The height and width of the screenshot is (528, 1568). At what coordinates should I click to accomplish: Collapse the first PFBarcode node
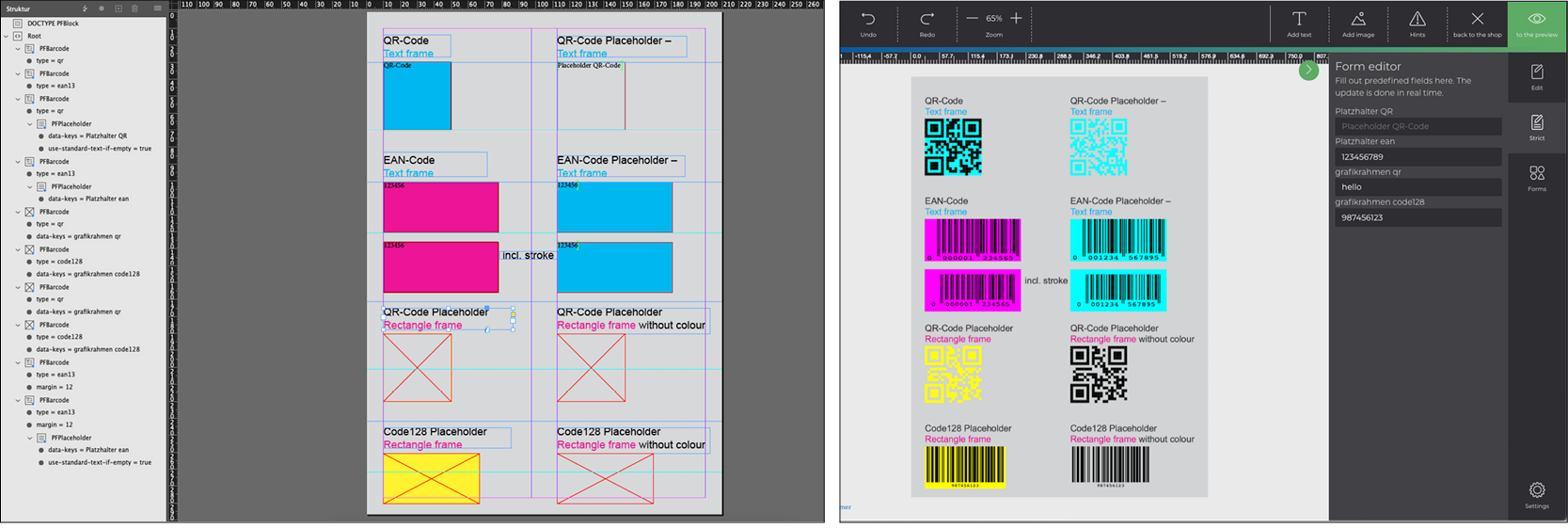18,49
